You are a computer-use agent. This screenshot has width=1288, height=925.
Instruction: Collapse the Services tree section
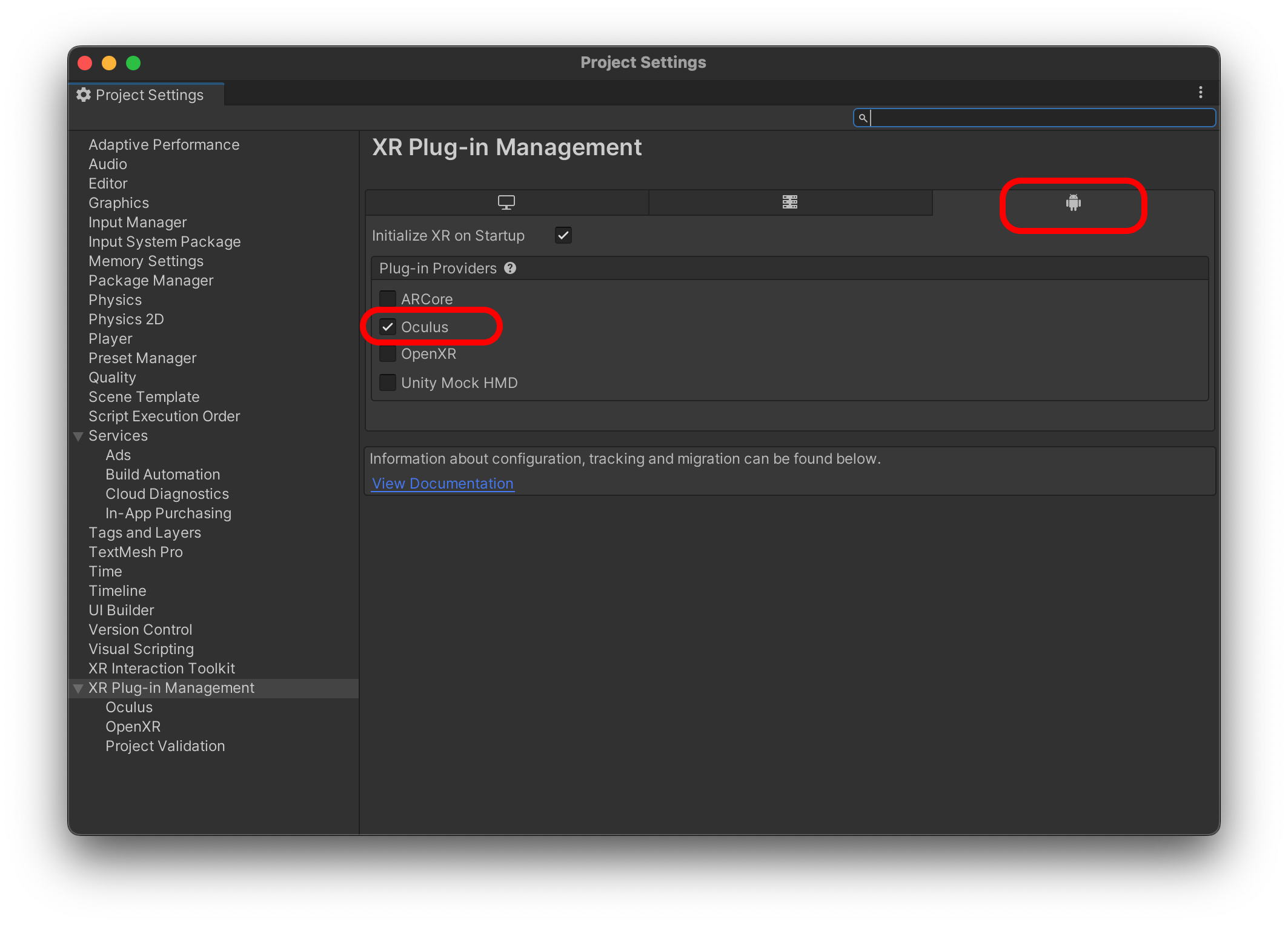coord(78,436)
